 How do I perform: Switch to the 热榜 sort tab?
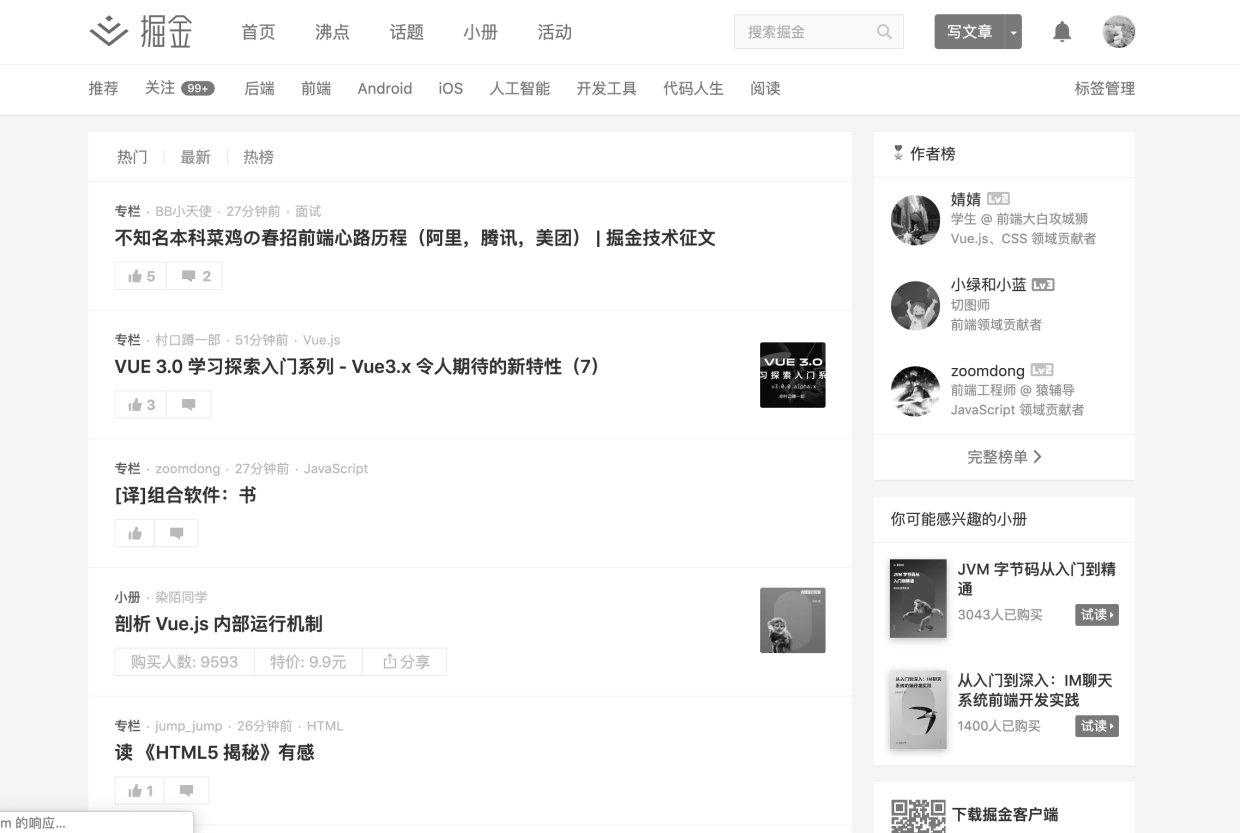click(258, 157)
